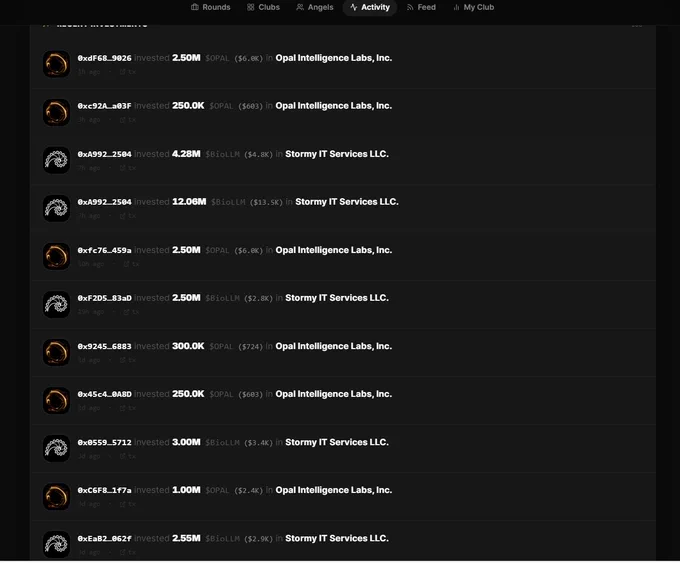Open the Rounds tab
This screenshot has width=680, height=563.
tap(211, 7)
